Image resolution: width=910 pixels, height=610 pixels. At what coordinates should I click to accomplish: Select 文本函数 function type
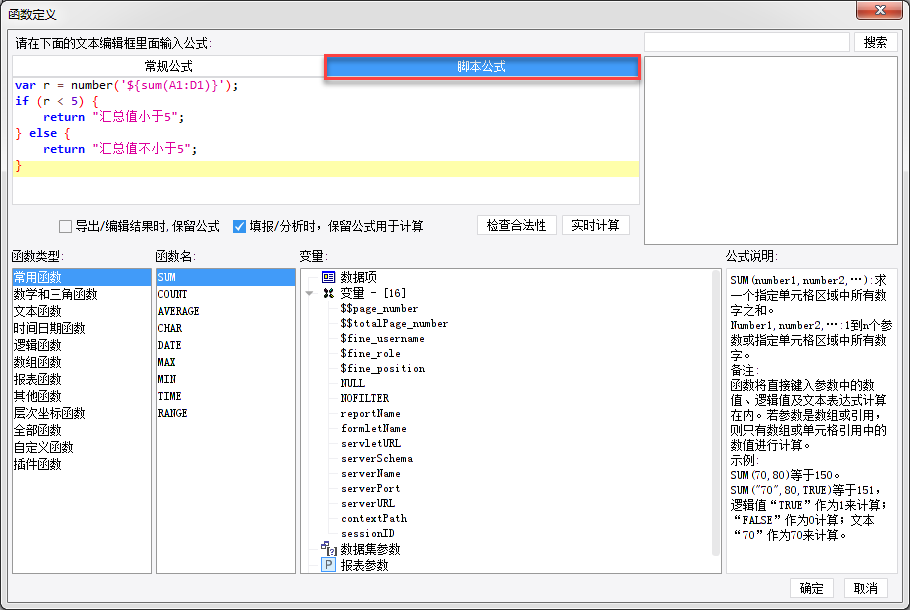point(81,311)
